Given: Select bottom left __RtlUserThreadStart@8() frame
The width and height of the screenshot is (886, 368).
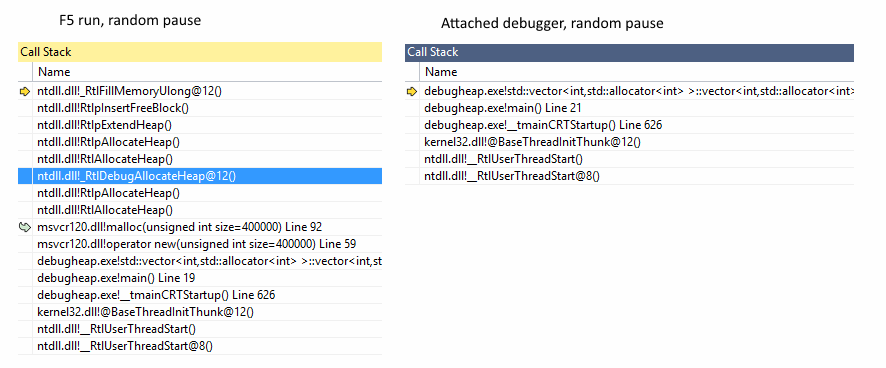Looking at the screenshot, I should [200, 346].
